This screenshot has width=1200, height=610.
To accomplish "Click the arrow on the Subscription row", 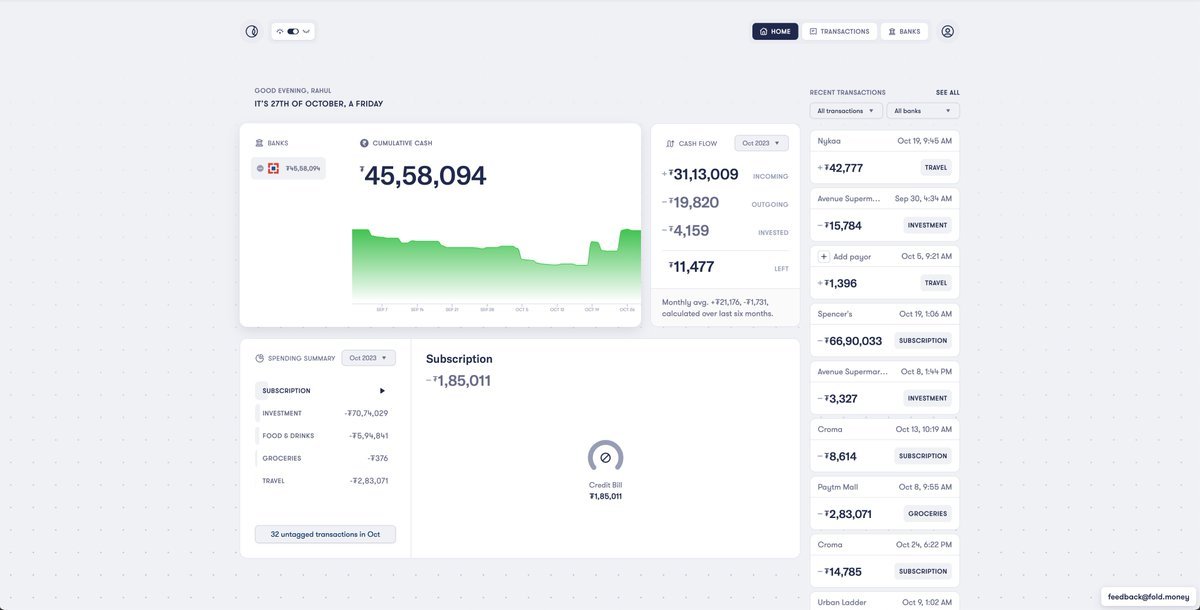I will point(382,391).
